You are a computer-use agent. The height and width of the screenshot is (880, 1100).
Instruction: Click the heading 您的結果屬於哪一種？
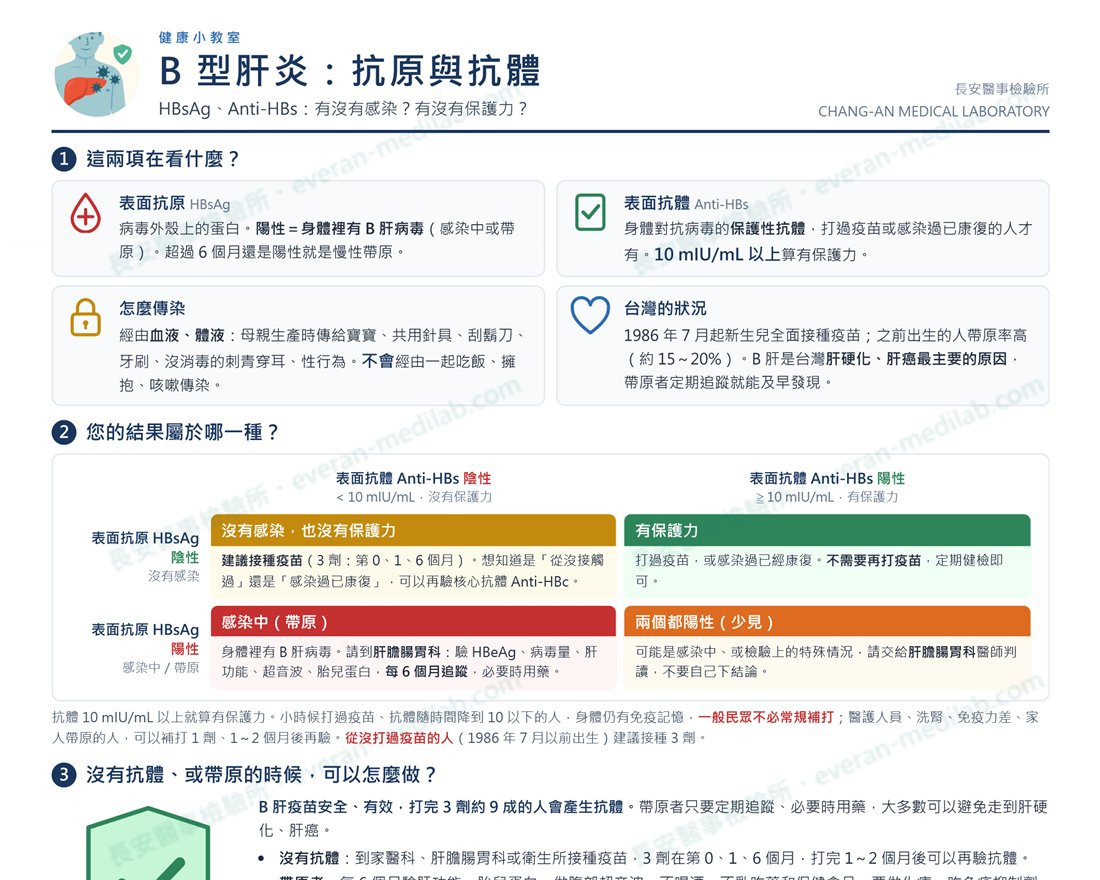tap(182, 432)
